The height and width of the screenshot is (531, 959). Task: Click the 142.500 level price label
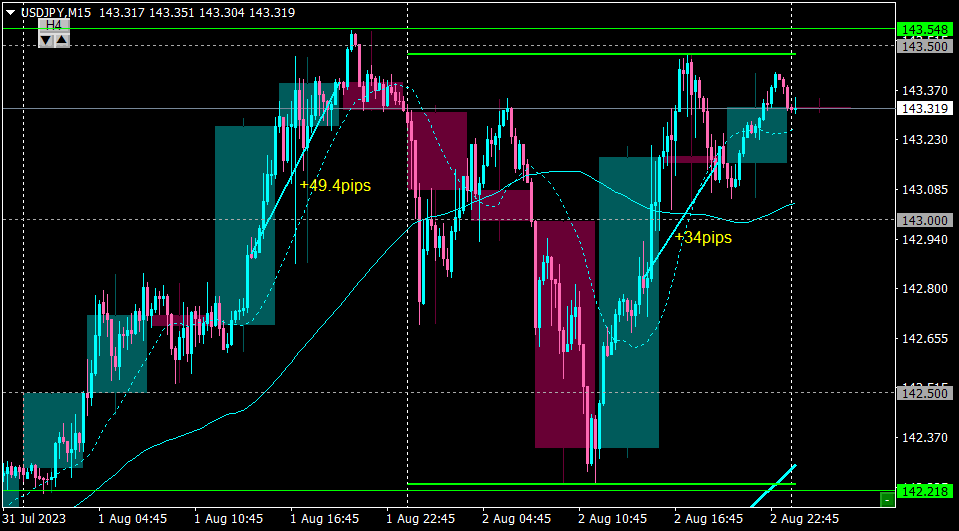925,393
